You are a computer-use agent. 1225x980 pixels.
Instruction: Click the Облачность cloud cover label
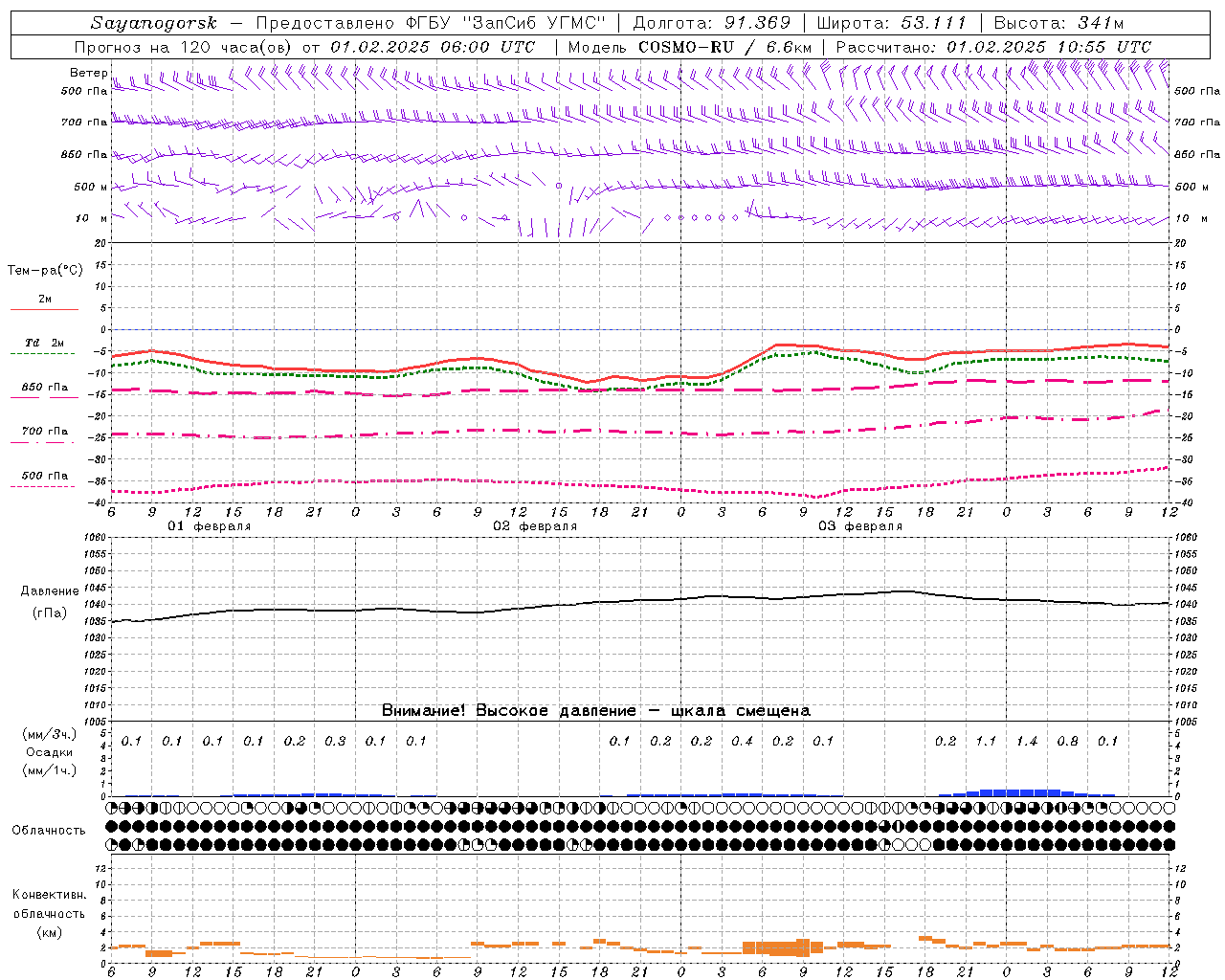[49, 831]
